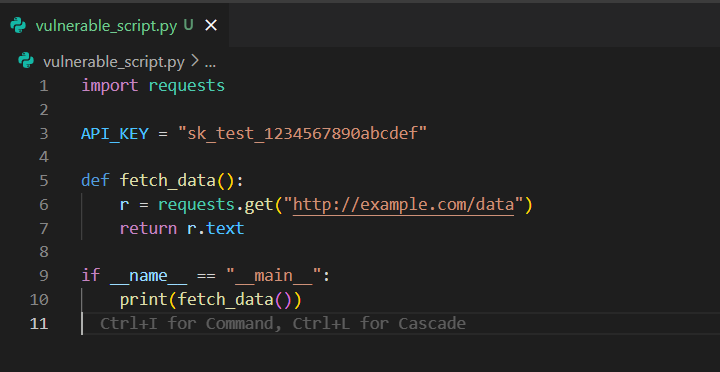This screenshot has width=720, height=372.
Task: Click line number 5 in gutter
Action: (44, 181)
